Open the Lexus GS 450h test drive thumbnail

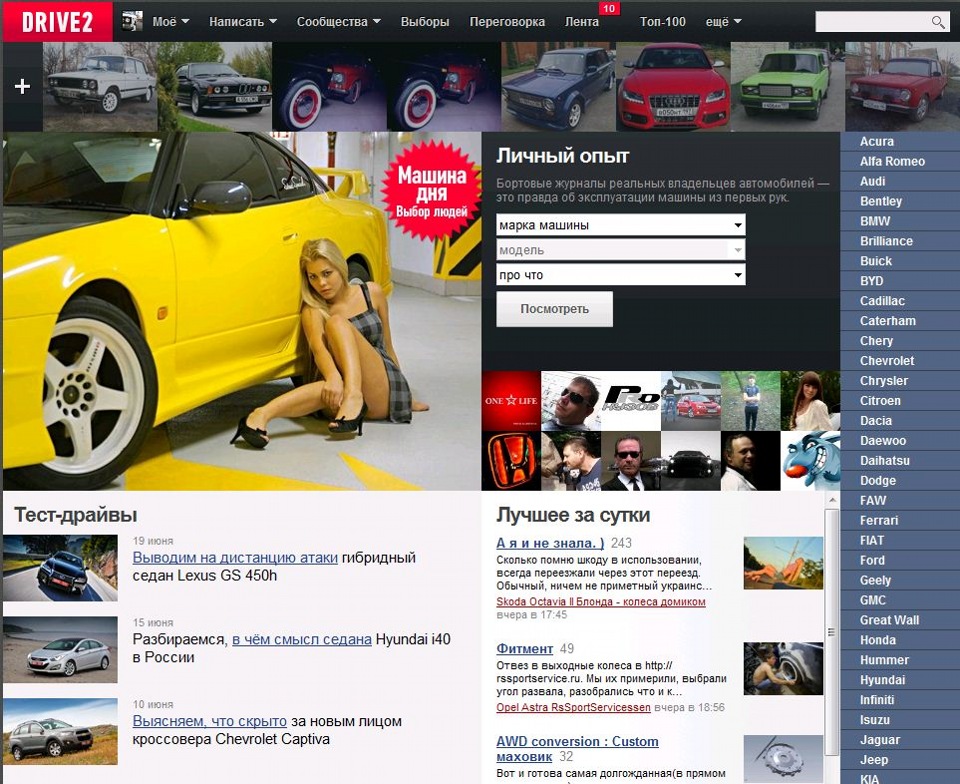60,568
